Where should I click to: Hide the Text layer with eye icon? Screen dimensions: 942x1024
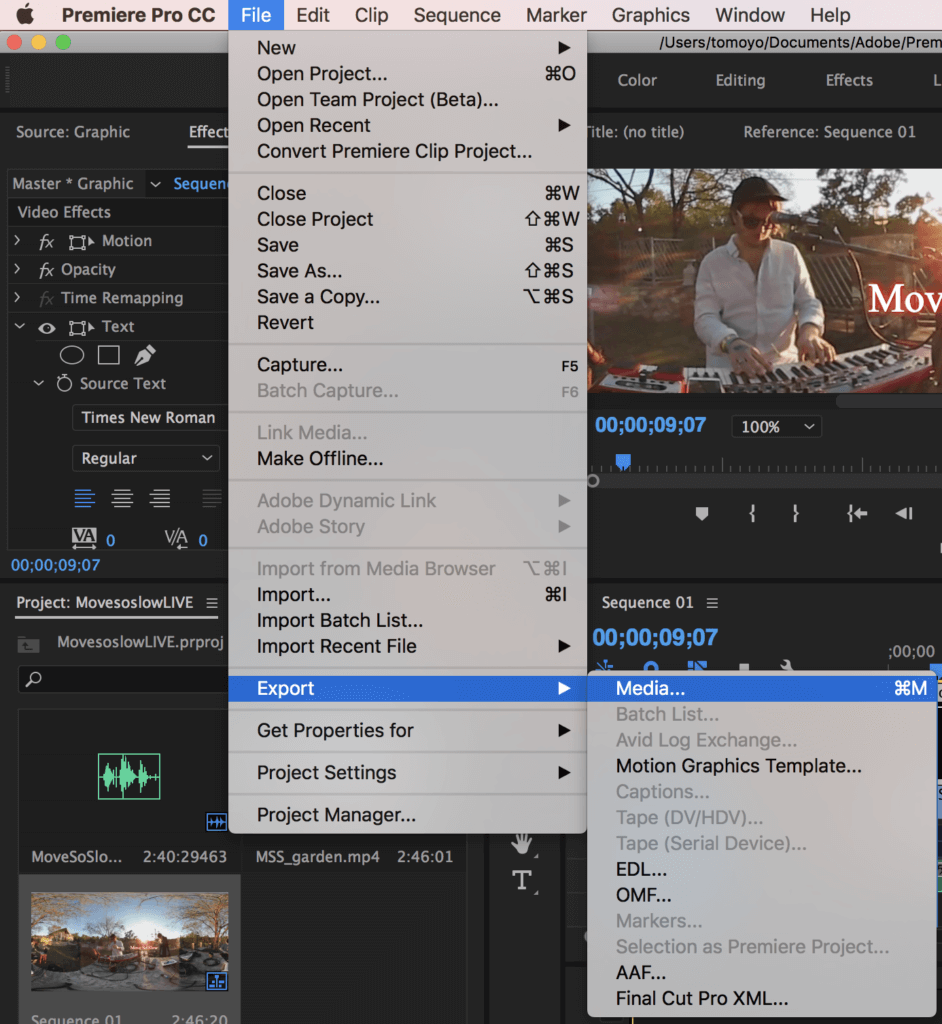(46, 328)
